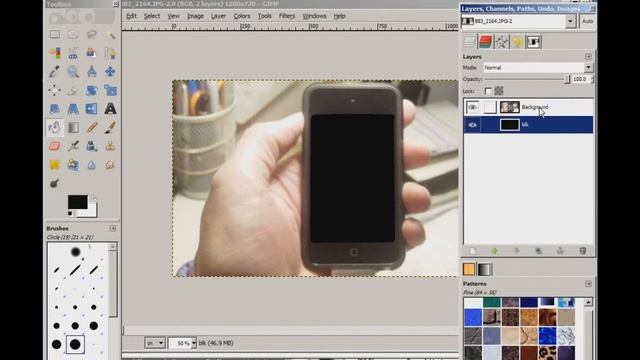
Task: Select the Blur/Sharpen droplet tool
Action: (91, 164)
